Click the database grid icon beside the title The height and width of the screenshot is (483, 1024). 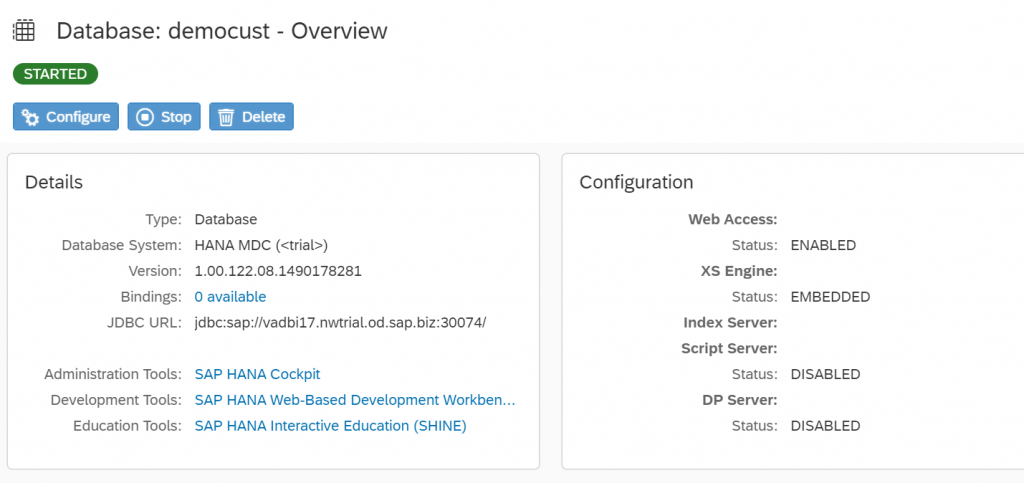click(x=24, y=31)
